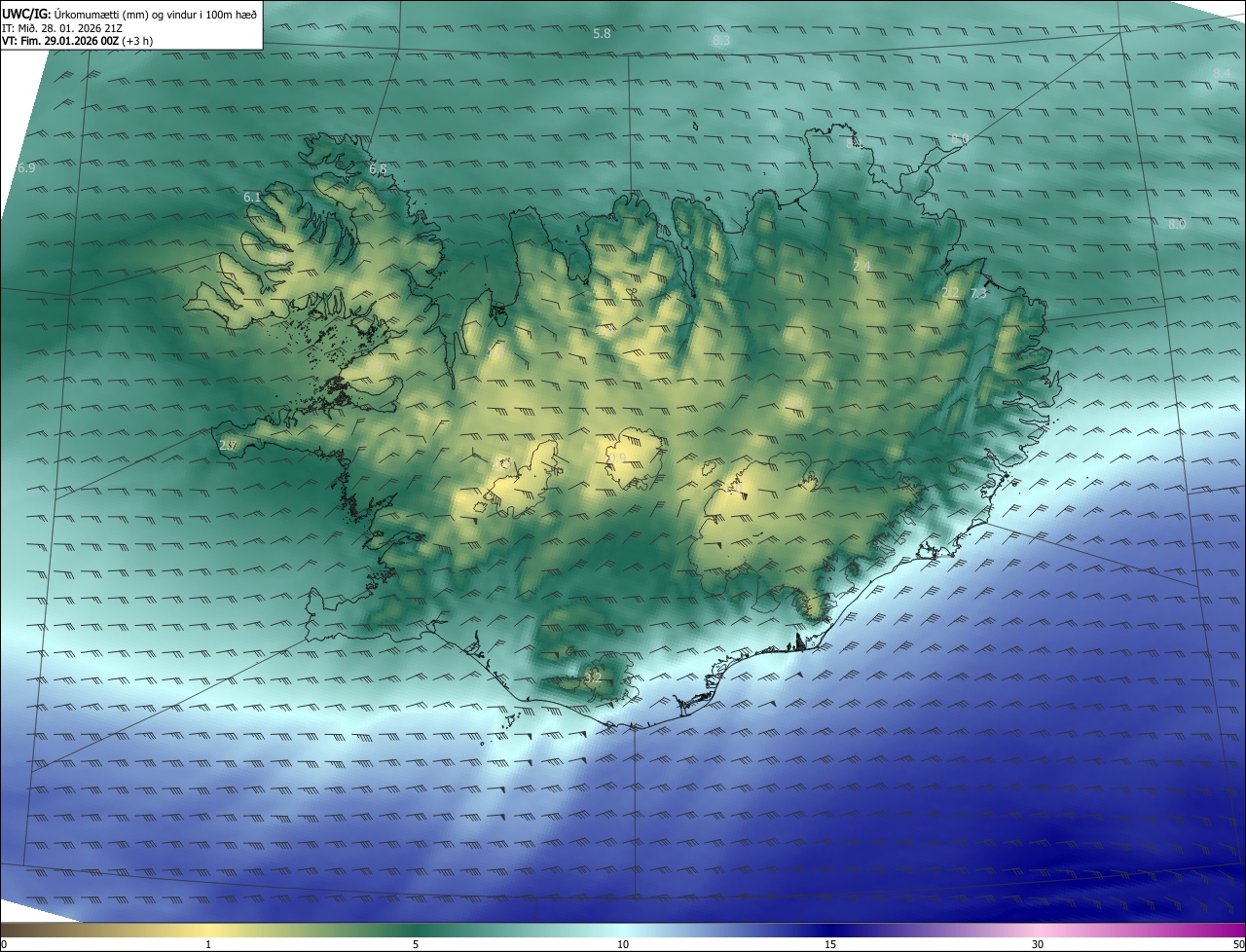Click the 0.9 value label on the central glacier
This screenshot has width=1246, height=952.
pos(617,458)
